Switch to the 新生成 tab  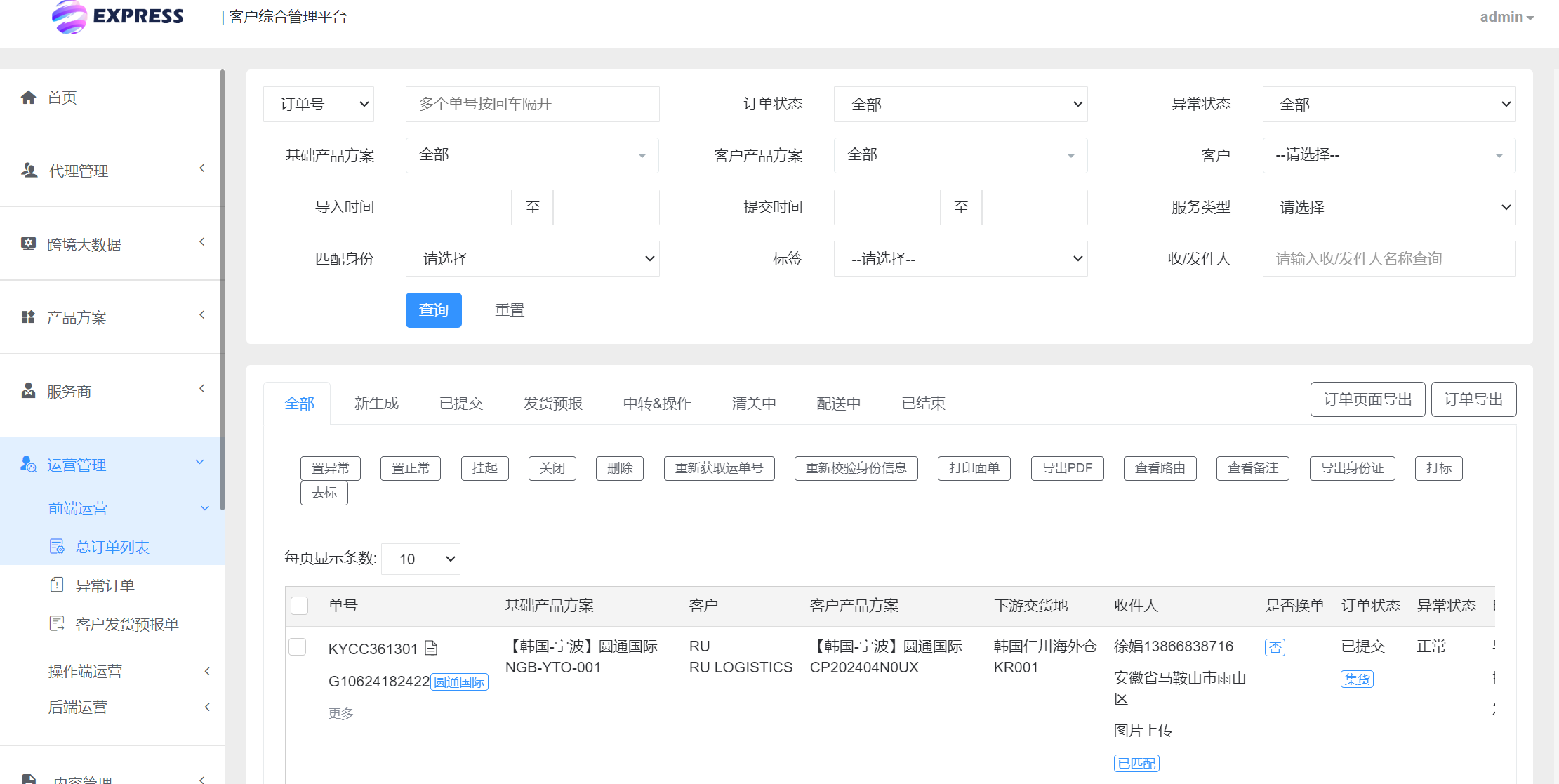pyautogui.click(x=376, y=404)
